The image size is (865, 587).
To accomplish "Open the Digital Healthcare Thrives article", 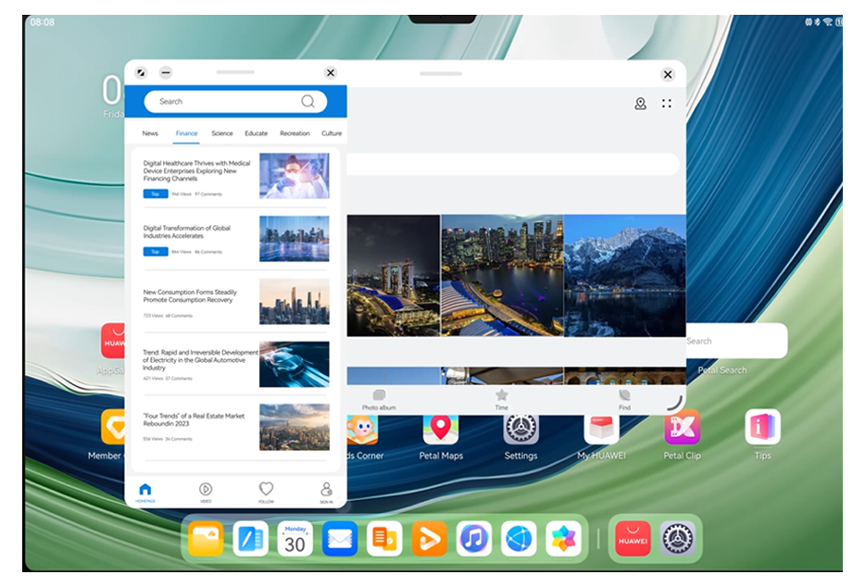I will pyautogui.click(x=197, y=171).
